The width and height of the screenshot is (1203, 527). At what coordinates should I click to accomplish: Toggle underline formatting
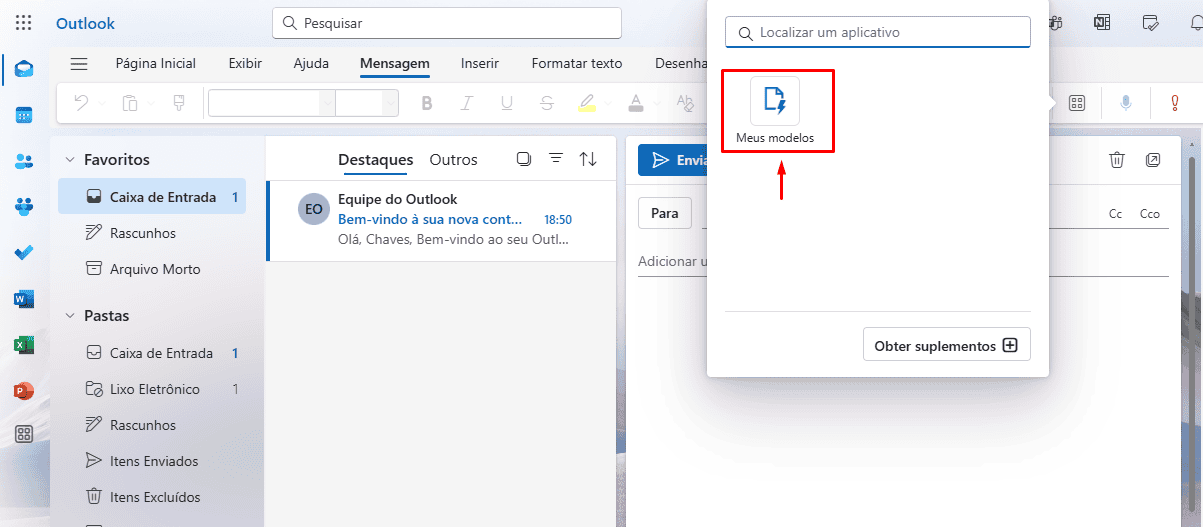click(x=506, y=103)
